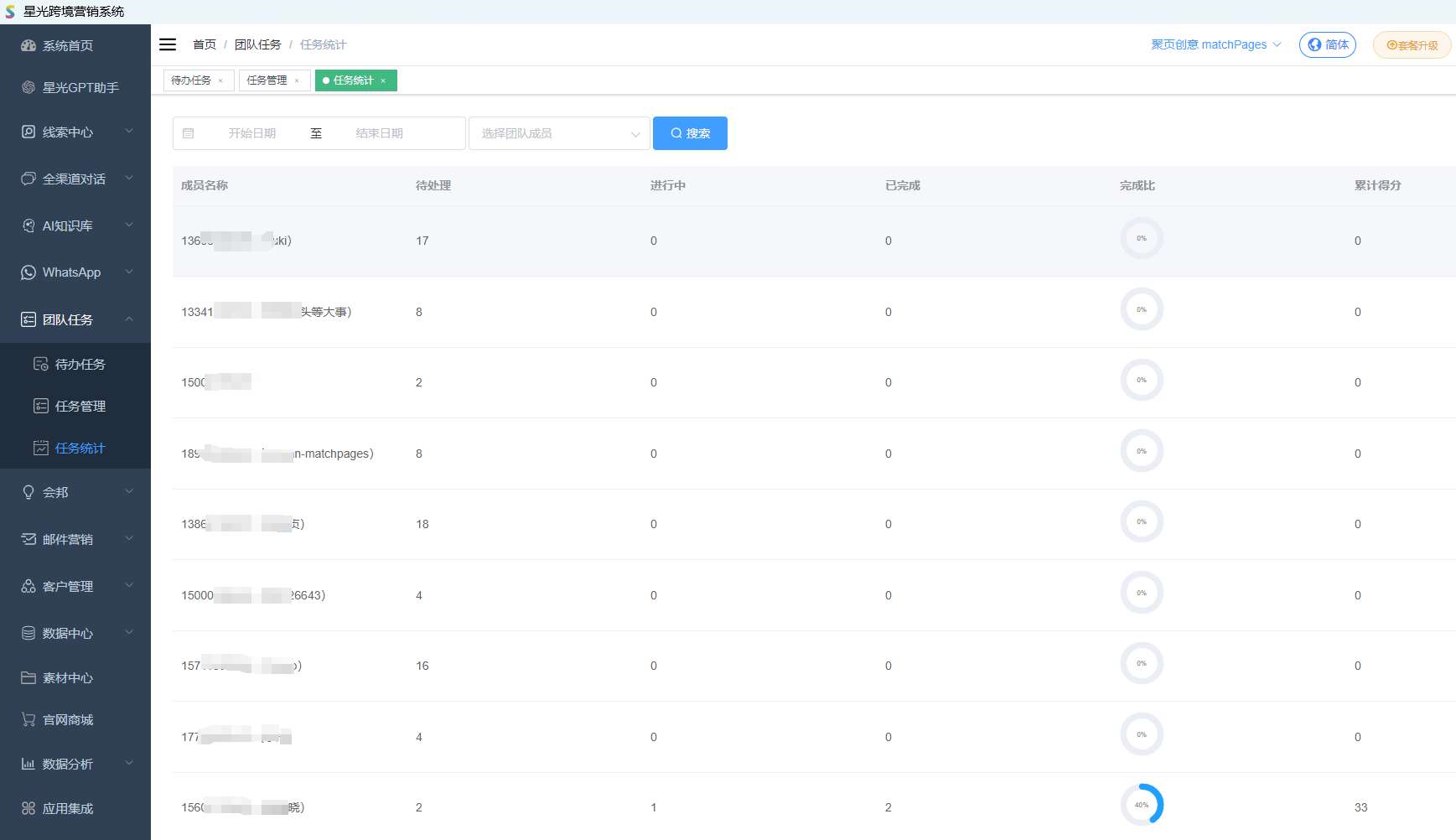This screenshot has width=1456, height=840.
Task: Expand the 全渠道对话 menu arrow
Action: [x=129, y=178]
